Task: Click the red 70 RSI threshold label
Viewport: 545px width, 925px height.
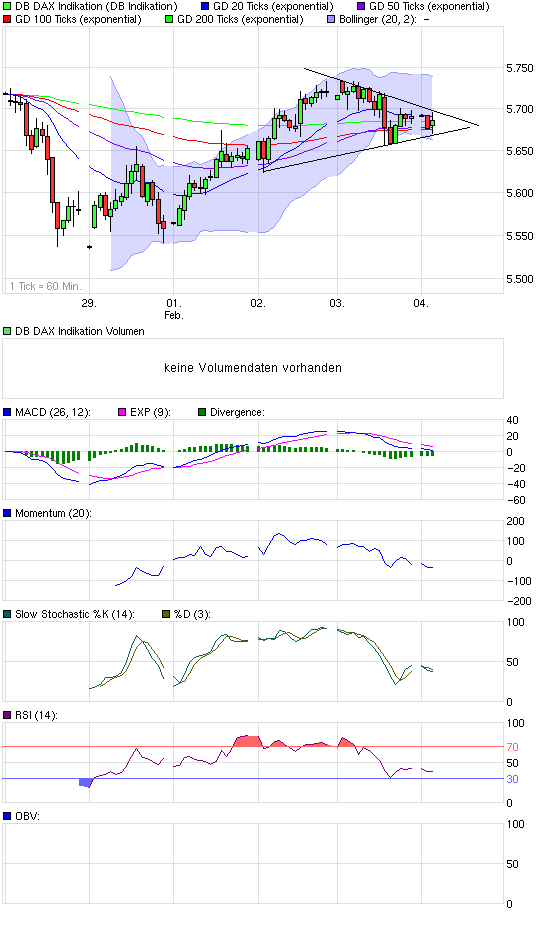Action: (x=513, y=747)
